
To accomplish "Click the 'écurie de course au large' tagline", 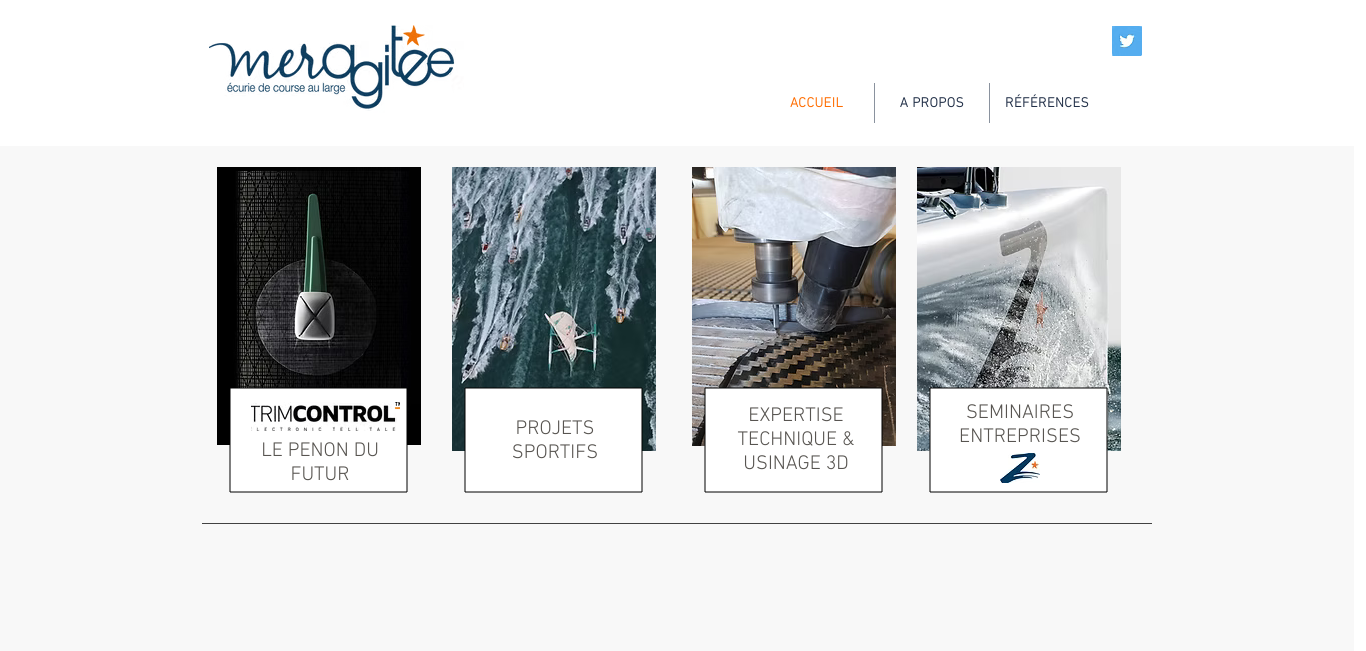I will pyautogui.click(x=286, y=88).
